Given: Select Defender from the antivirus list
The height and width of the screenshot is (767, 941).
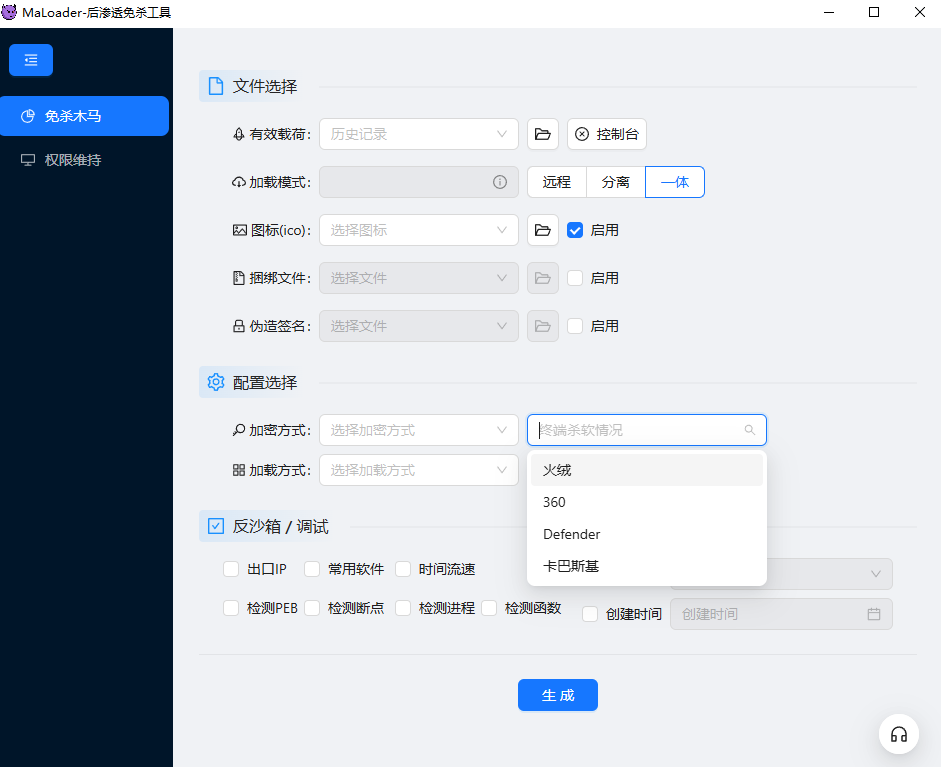Looking at the screenshot, I should click(571, 534).
